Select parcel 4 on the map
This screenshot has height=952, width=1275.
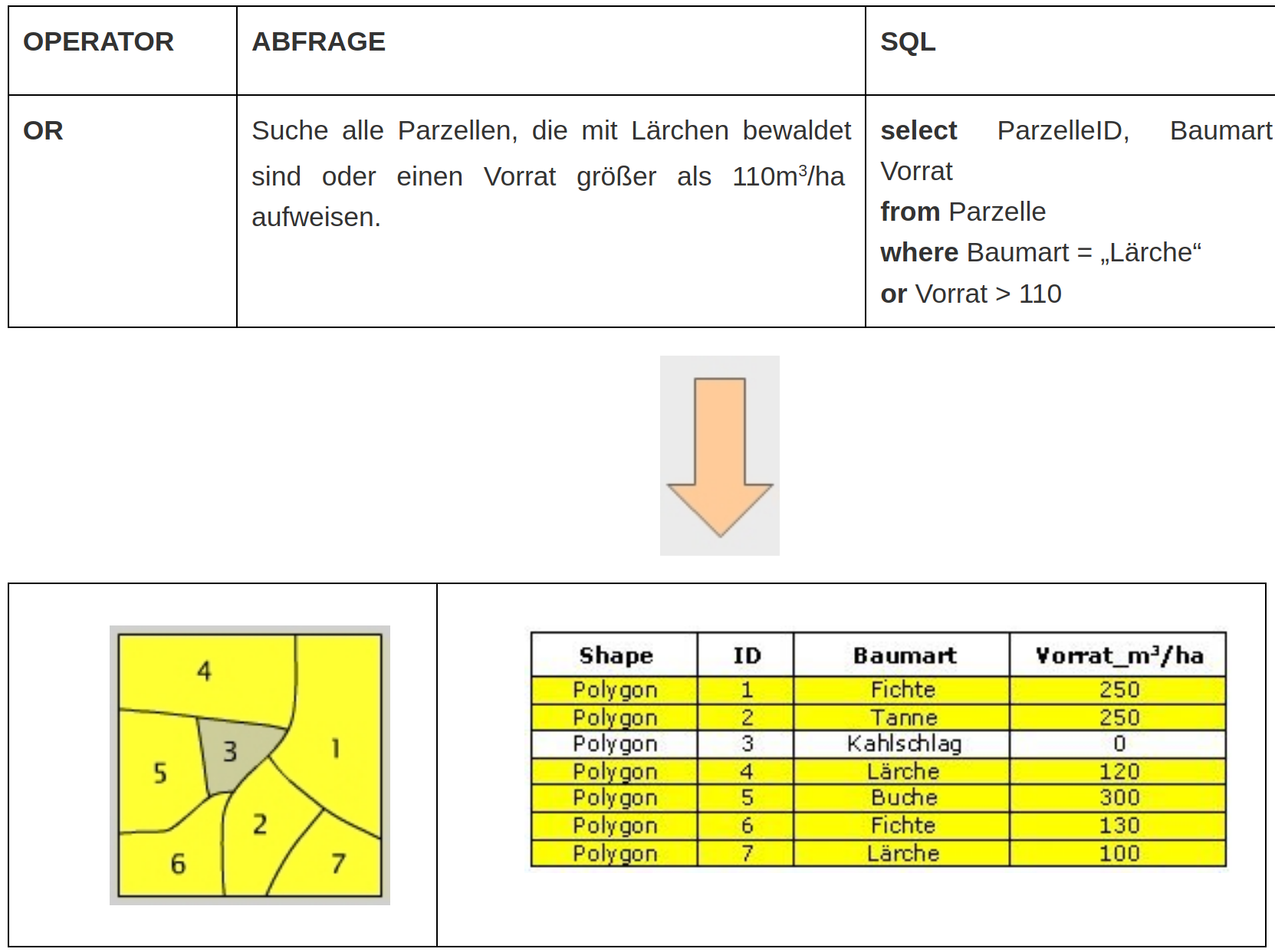[x=204, y=671]
